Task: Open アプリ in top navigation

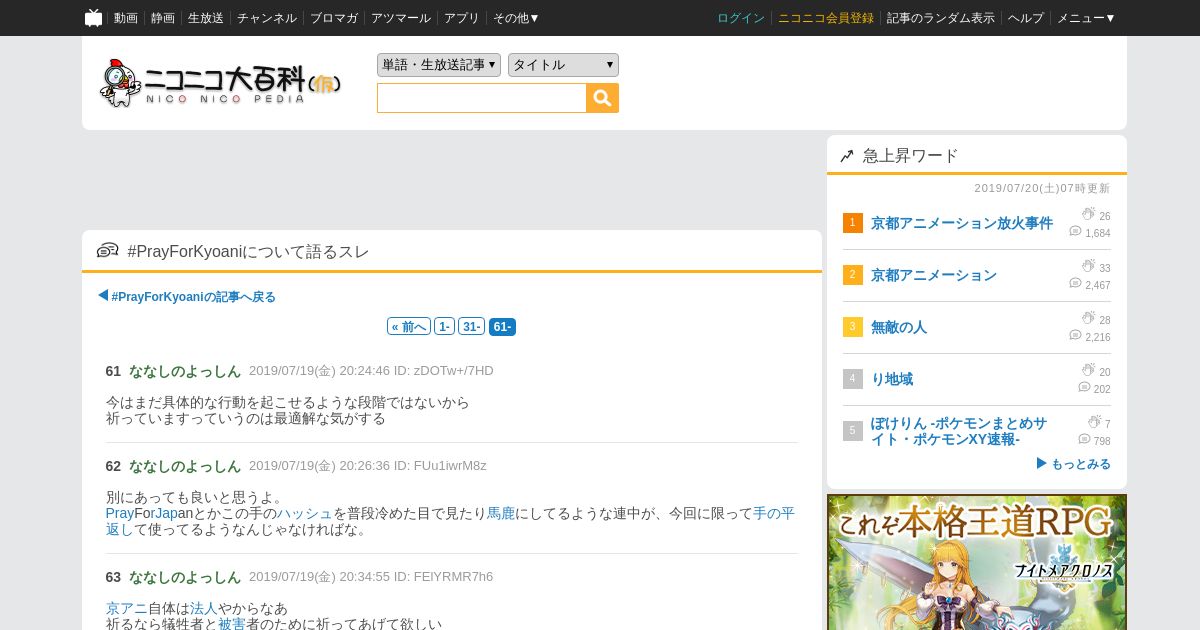Action: tap(462, 18)
